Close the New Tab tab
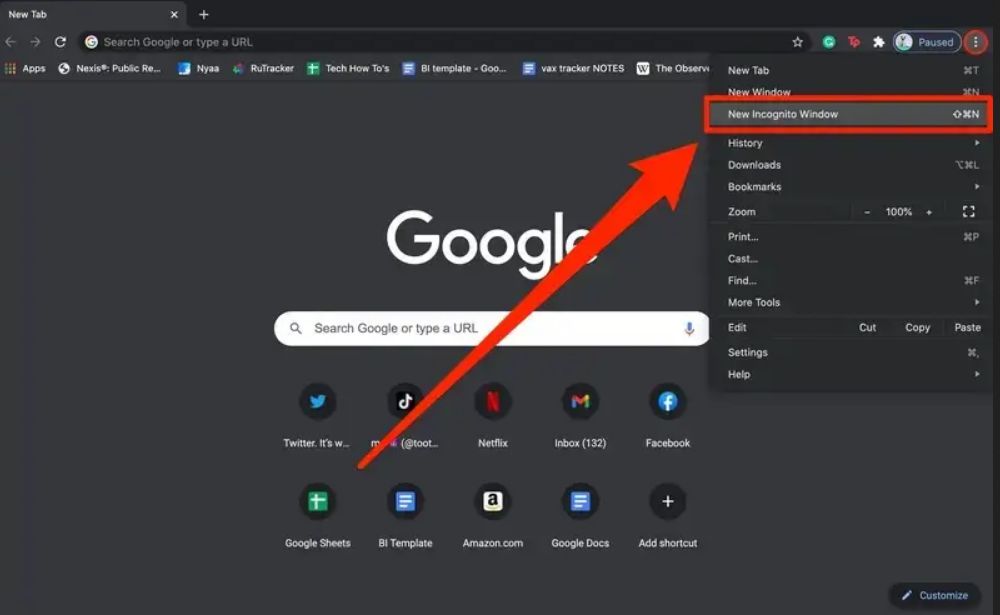1000x615 pixels. [x=174, y=14]
